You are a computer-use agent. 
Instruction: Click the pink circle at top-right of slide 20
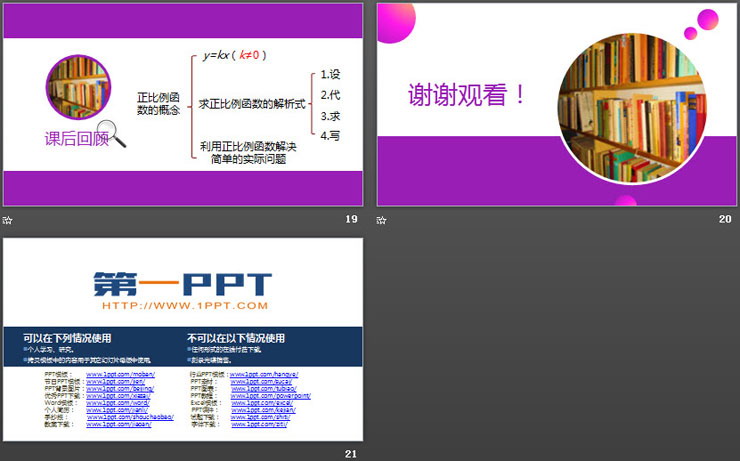[708, 19]
